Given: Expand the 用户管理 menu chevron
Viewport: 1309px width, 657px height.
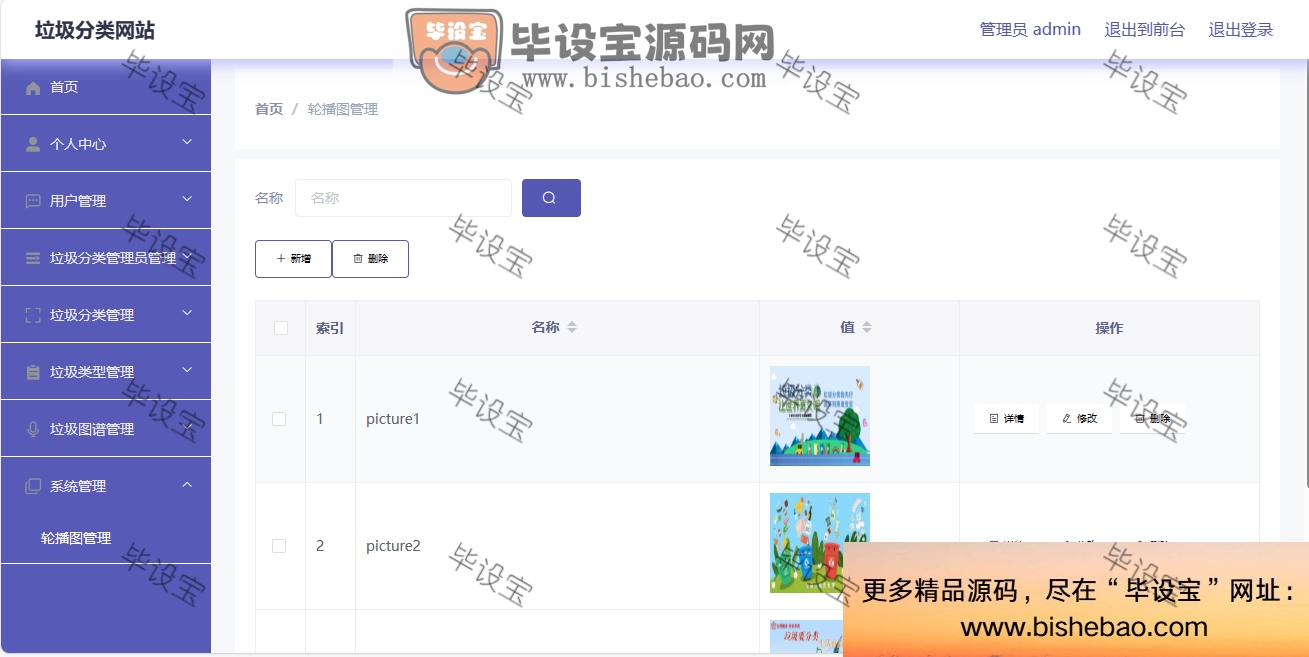Looking at the screenshot, I should point(187,200).
